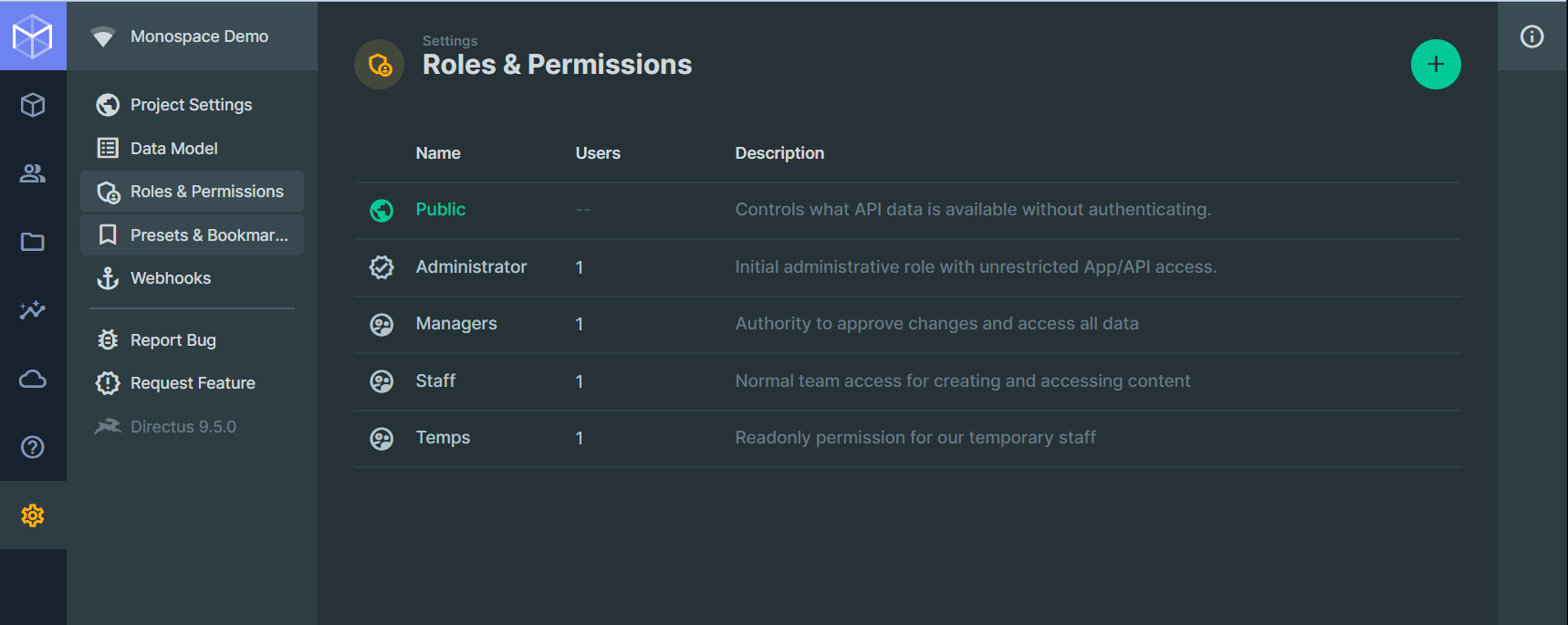
Task: Click the Name column header
Action: click(x=438, y=153)
